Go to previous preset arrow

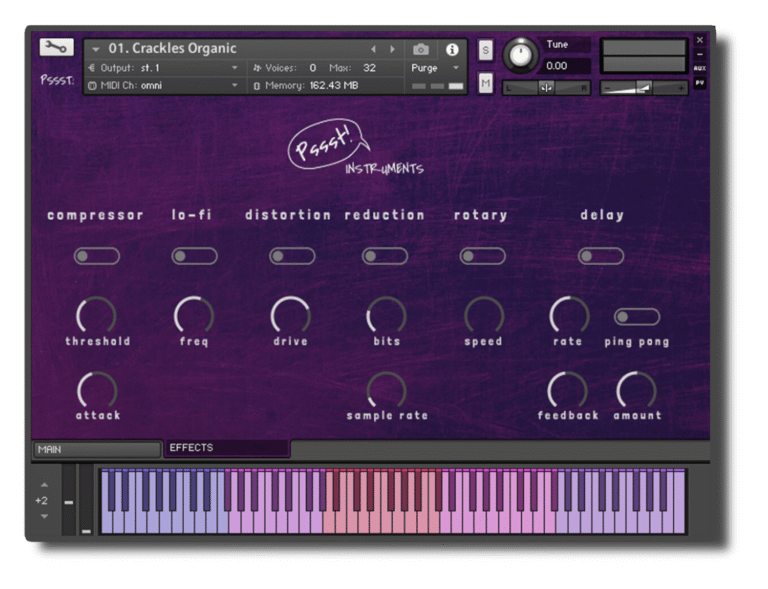point(373,49)
